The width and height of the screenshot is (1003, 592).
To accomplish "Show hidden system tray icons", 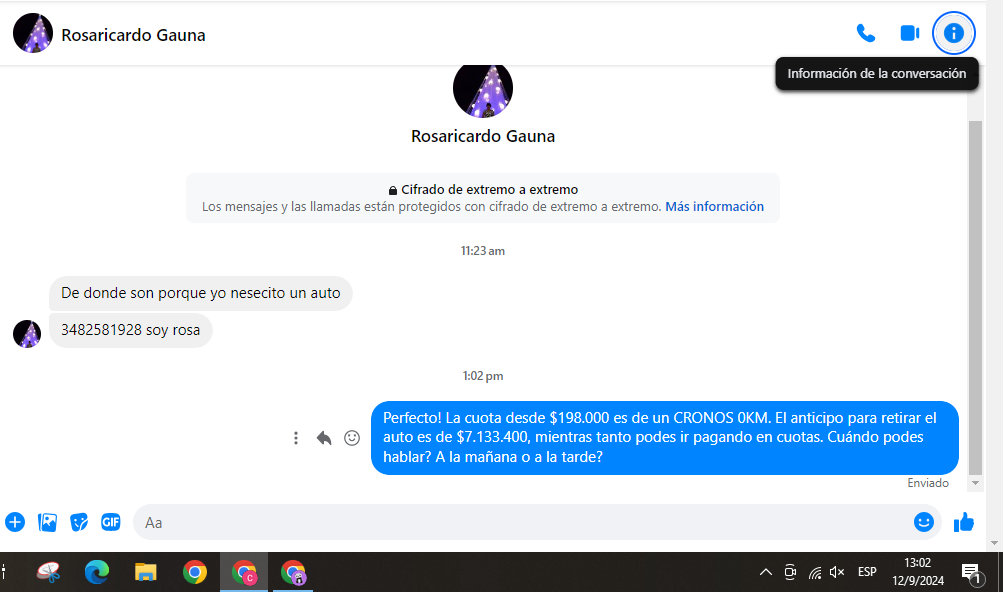I will (766, 572).
